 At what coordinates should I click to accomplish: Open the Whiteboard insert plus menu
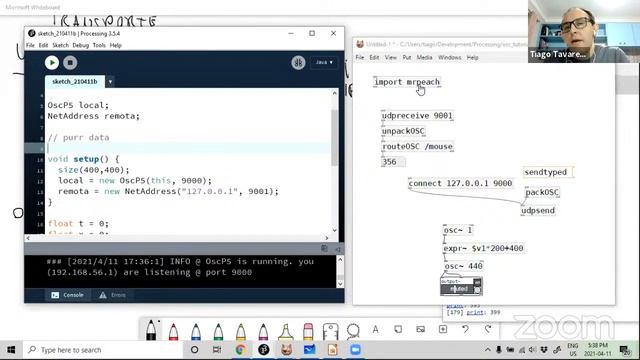click(443, 329)
